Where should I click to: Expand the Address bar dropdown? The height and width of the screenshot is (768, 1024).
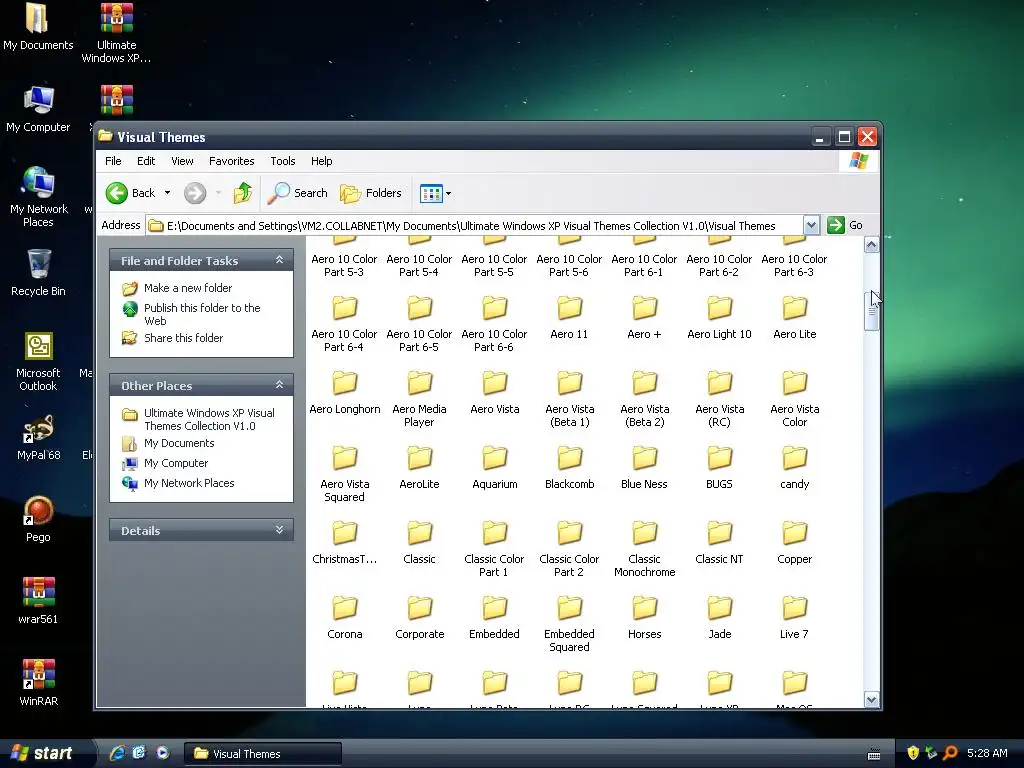[x=810, y=225]
